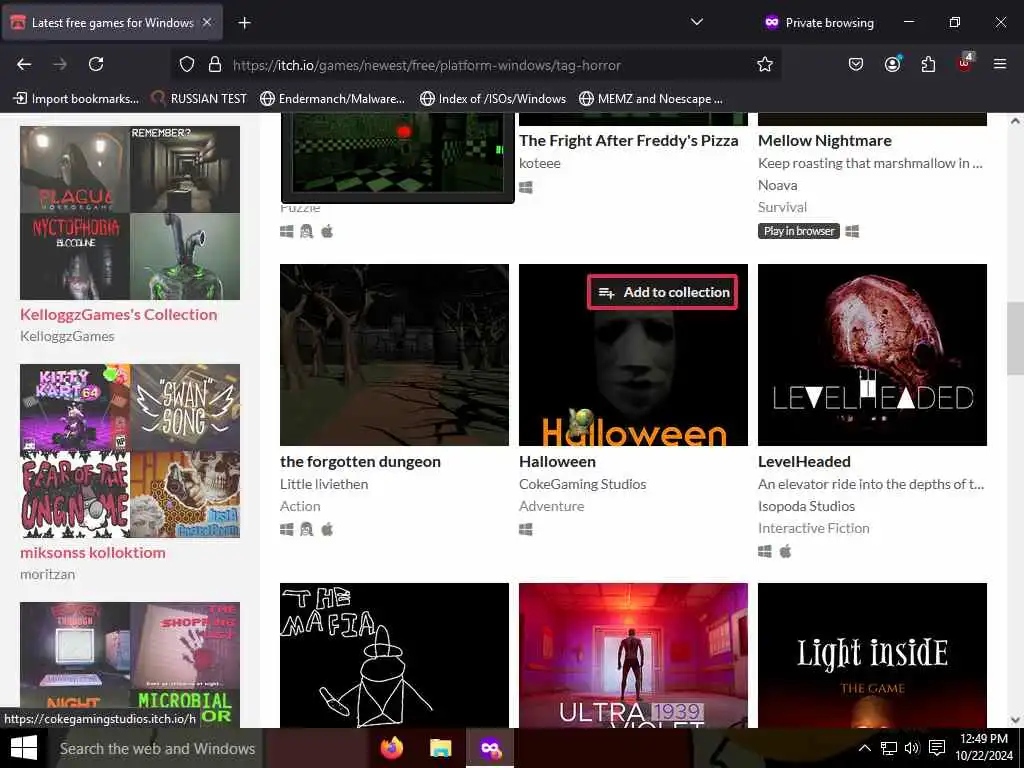The image size is (1024, 768).
Task: Open miksonss kolloktiom collection link
Action: (93, 552)
